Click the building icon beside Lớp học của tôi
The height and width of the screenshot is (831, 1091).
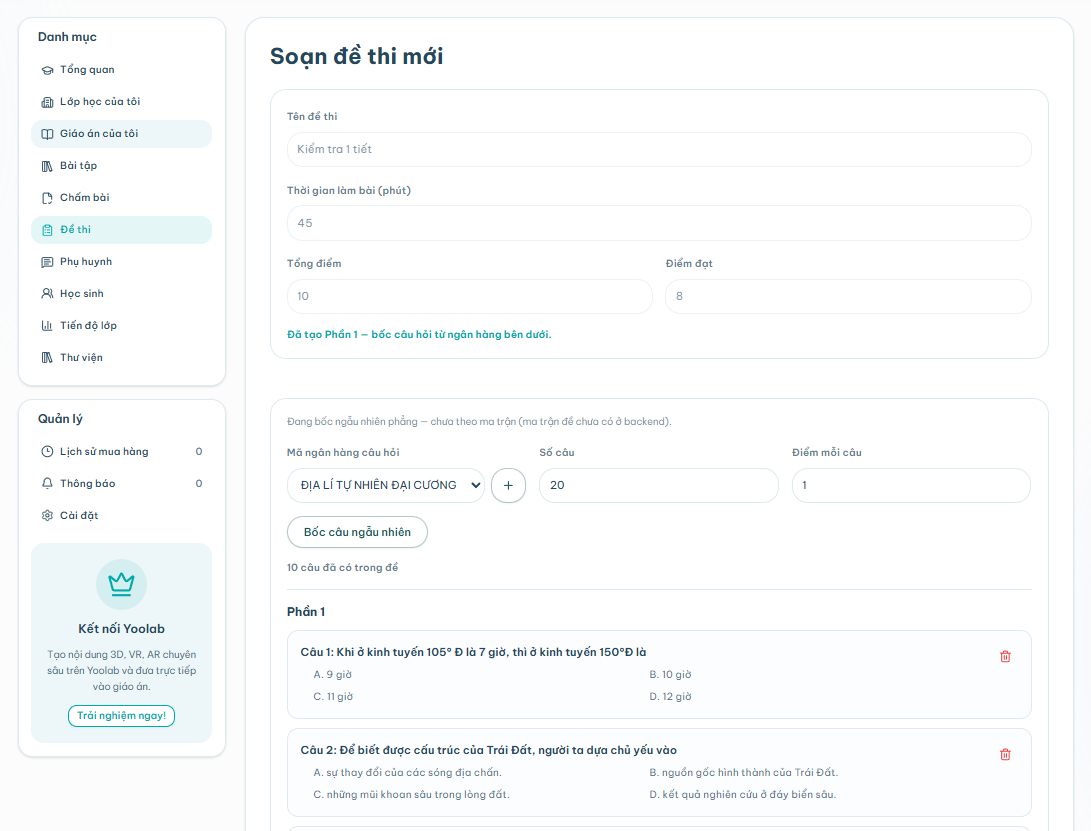(x=47, y=102)
